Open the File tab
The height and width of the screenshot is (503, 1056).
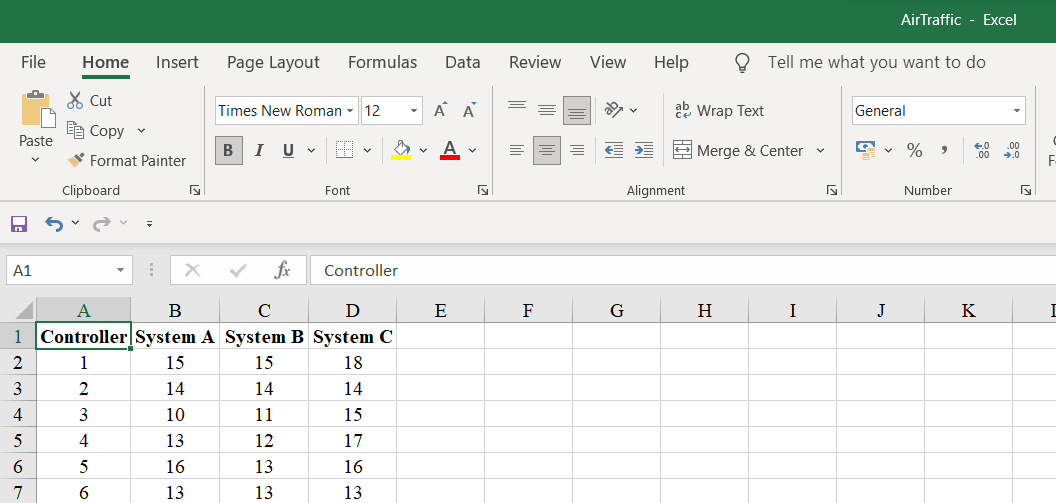point(34,63)
